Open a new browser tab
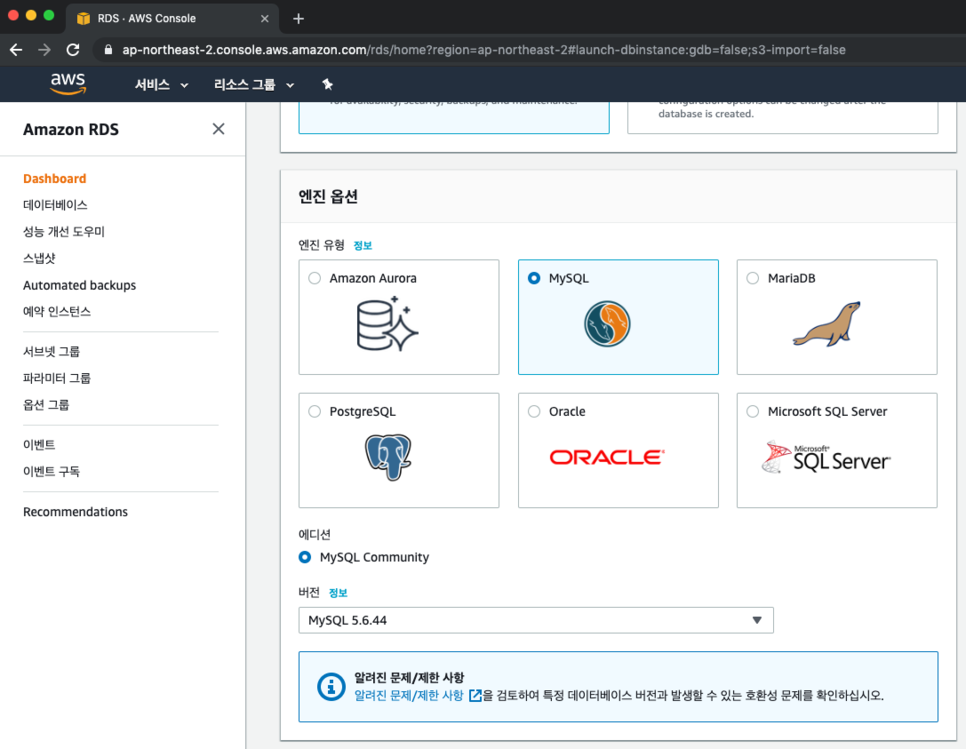The width and height of the screenshot is (966, 749). pyautogui.click(x=298, y=18)
